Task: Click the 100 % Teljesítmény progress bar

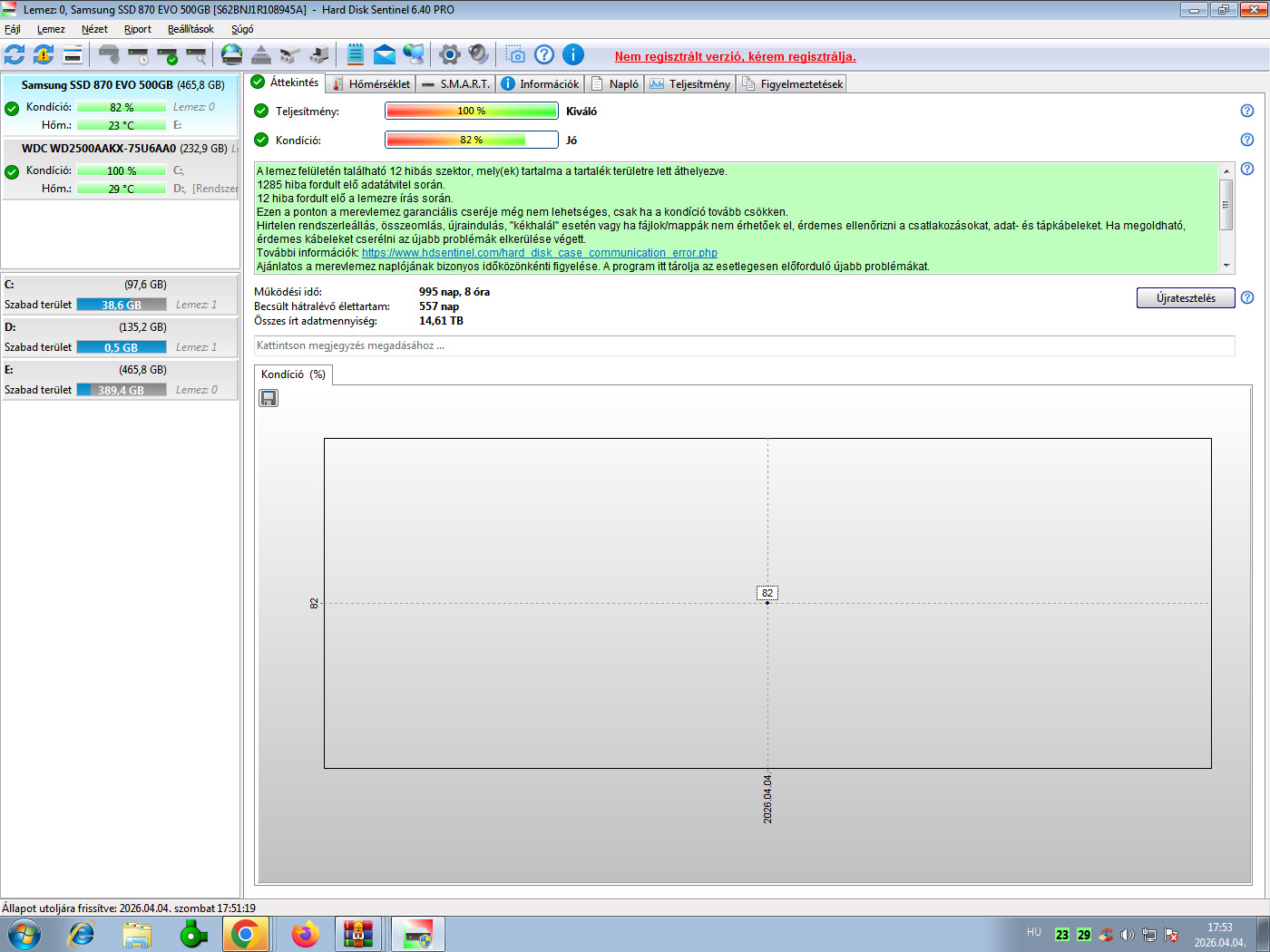Action: pos(472,111)
